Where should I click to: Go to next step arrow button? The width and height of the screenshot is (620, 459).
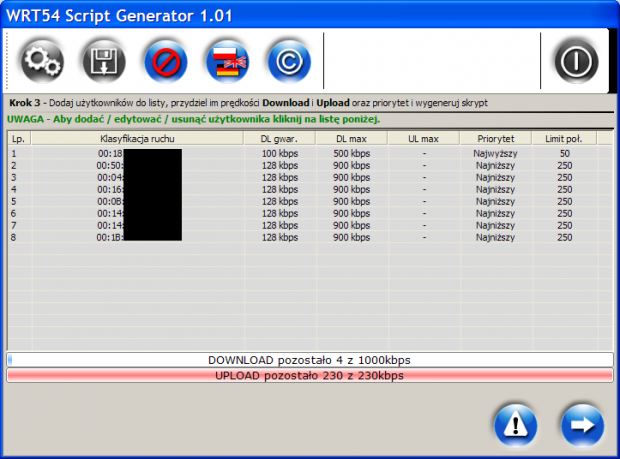pyautogui.click(x=582, y=425)
